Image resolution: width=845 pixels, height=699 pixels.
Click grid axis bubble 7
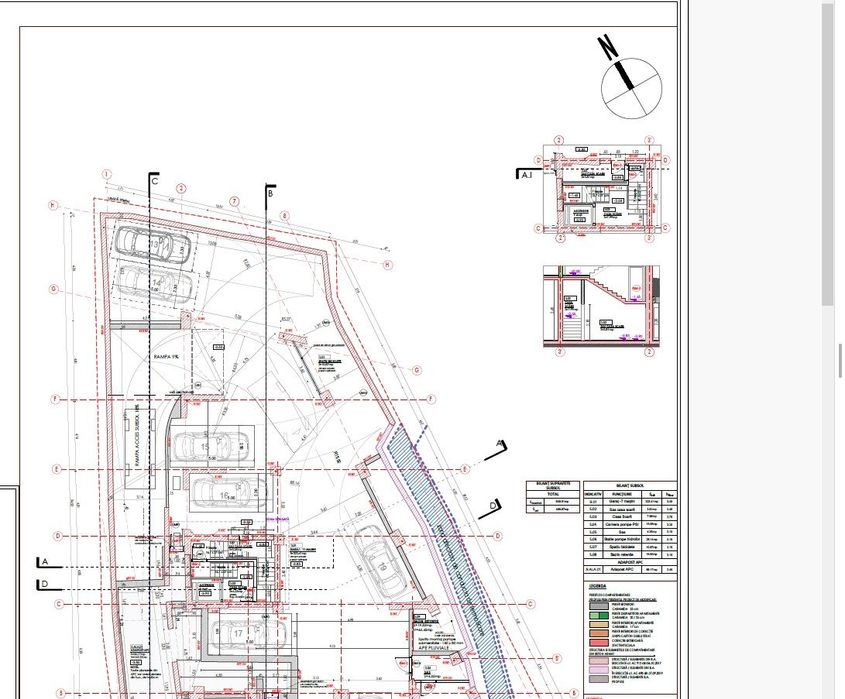234,202
